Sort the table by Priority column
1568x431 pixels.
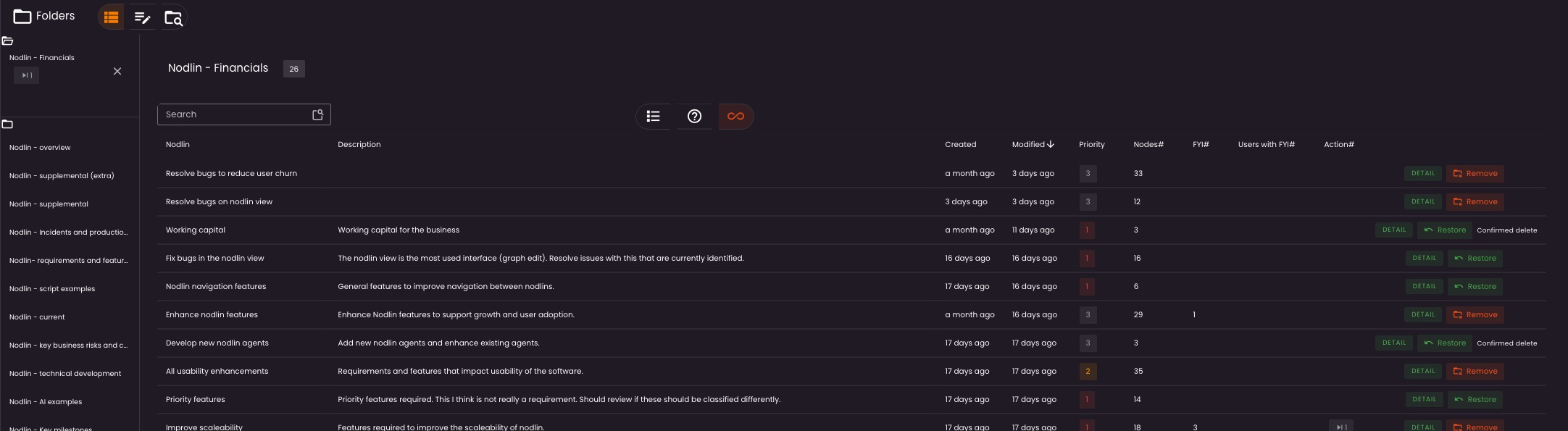click(x=1091, y=145)
